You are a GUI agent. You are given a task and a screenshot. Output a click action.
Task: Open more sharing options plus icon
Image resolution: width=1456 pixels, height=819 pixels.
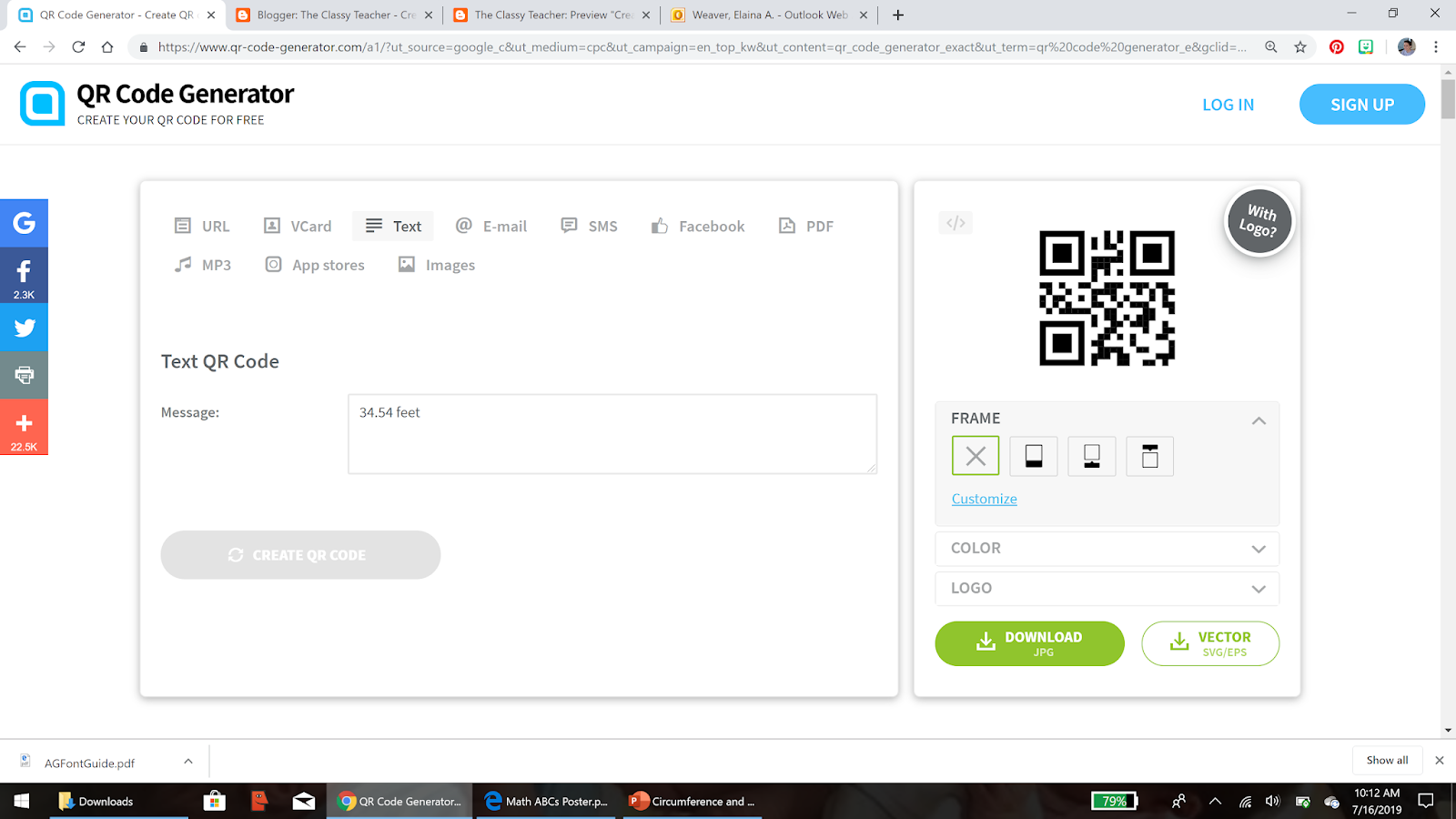tap(24, 428)
